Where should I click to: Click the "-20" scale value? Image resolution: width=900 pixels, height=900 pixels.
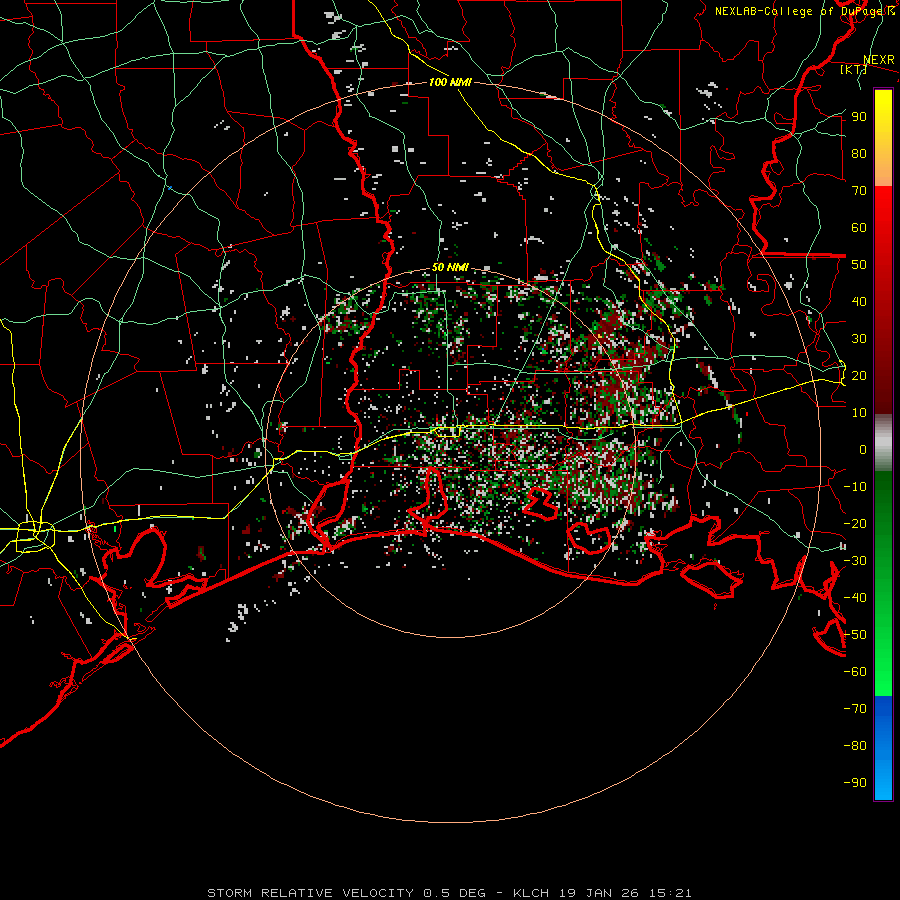pyautogui.click(x=855, y=523)
